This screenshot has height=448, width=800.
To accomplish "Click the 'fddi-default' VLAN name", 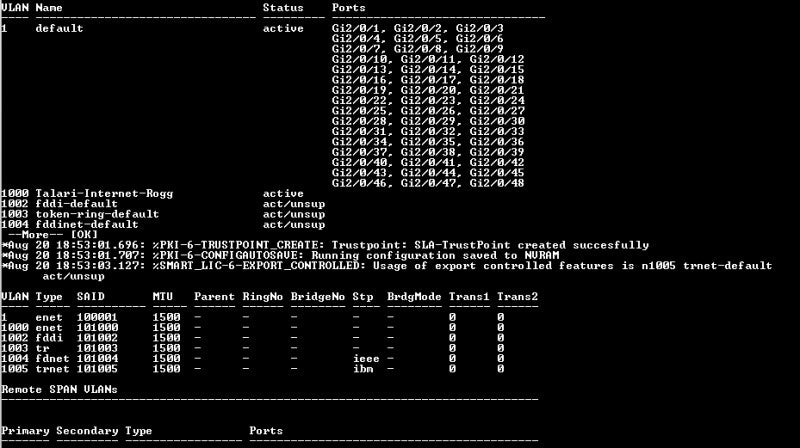I will point(77,204).
